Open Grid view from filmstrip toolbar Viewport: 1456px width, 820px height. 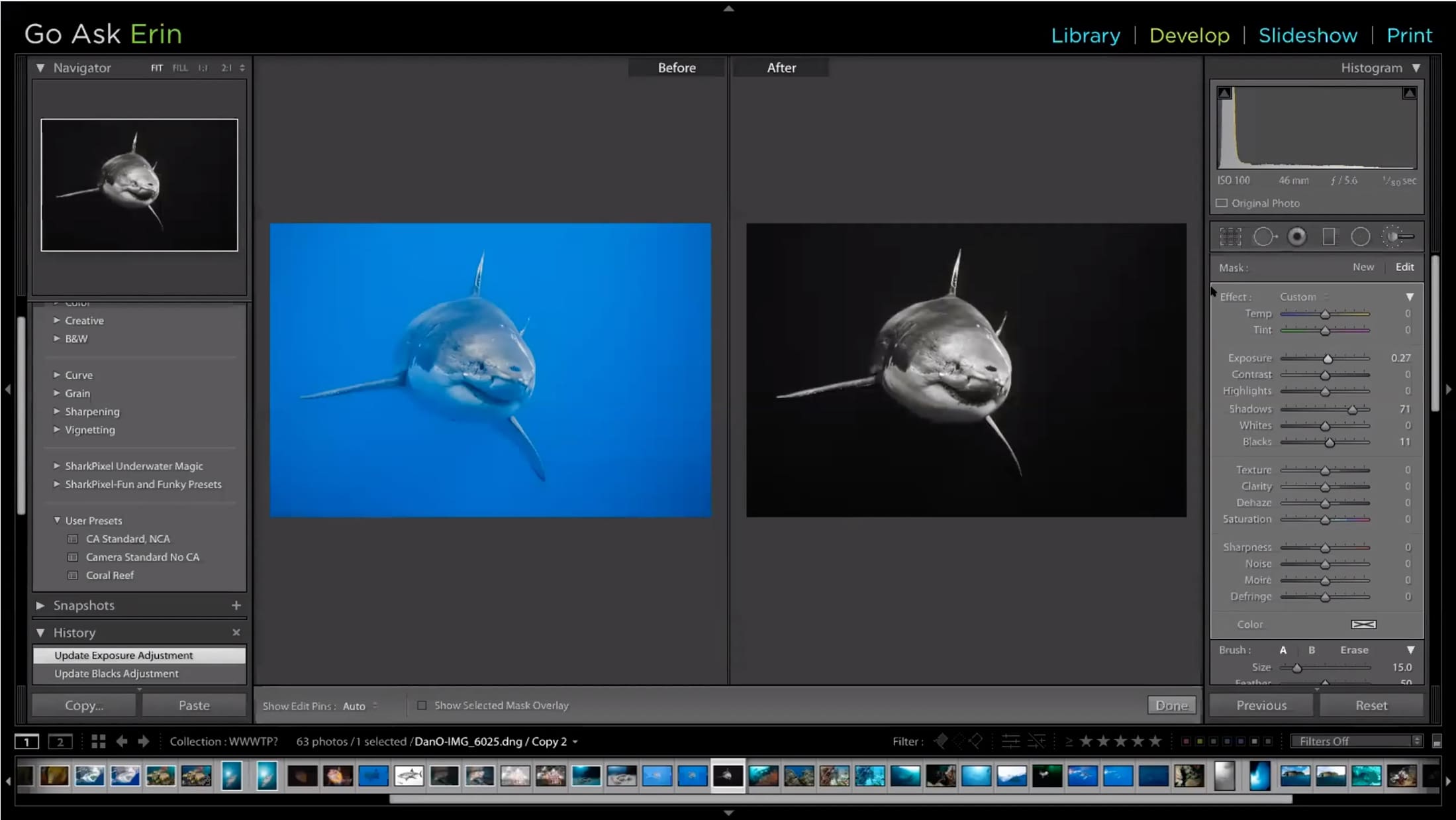(x=99, y=741)
